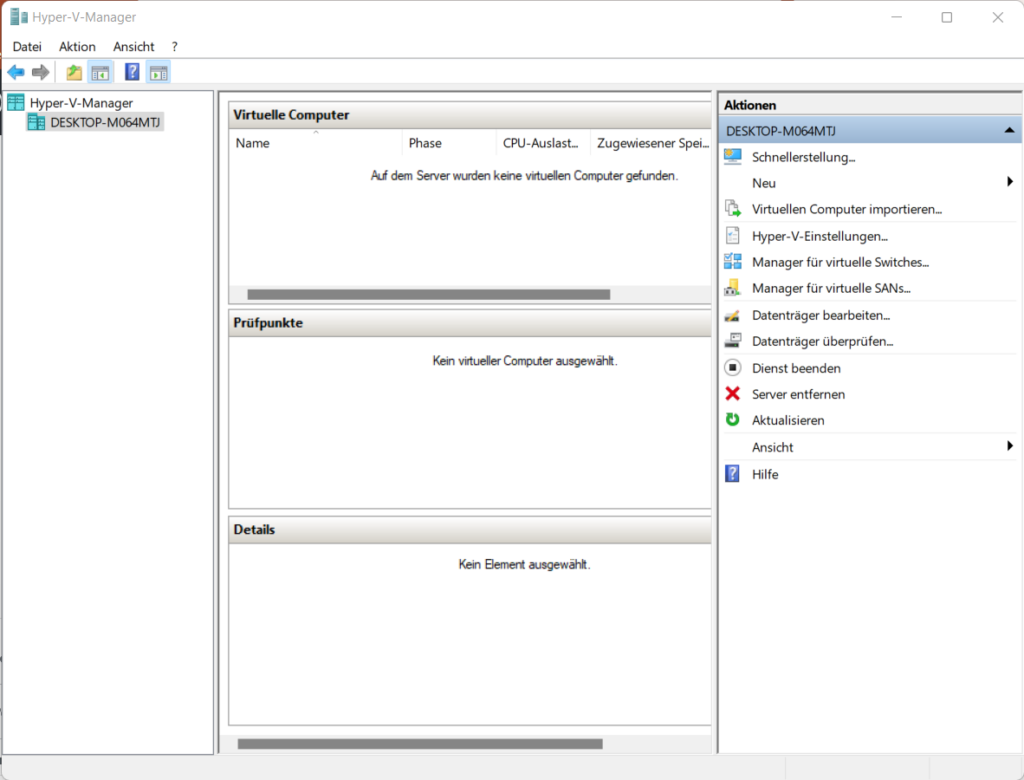This screenshot has height=780, width=1024.
Task: Open Manager für virtuelle Switches...
Action: 840,262
